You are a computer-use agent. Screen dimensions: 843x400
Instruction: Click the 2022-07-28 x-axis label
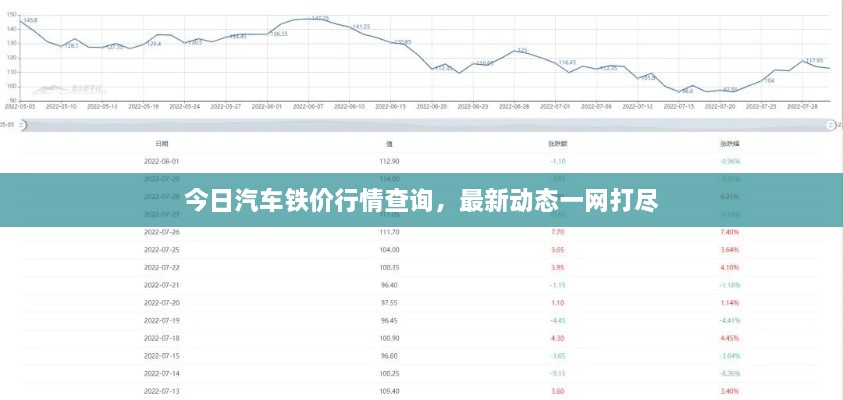pyautogui.click(x=802, y=106)
